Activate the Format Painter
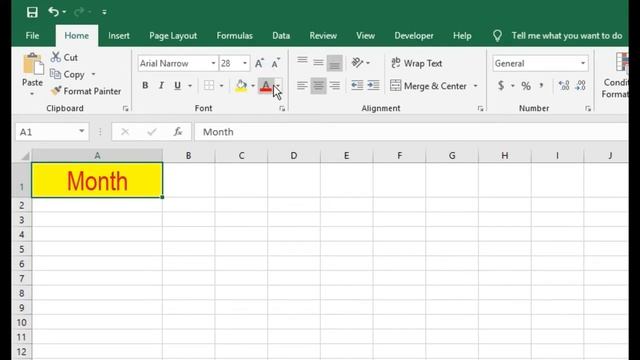 (x=86, y=91)
